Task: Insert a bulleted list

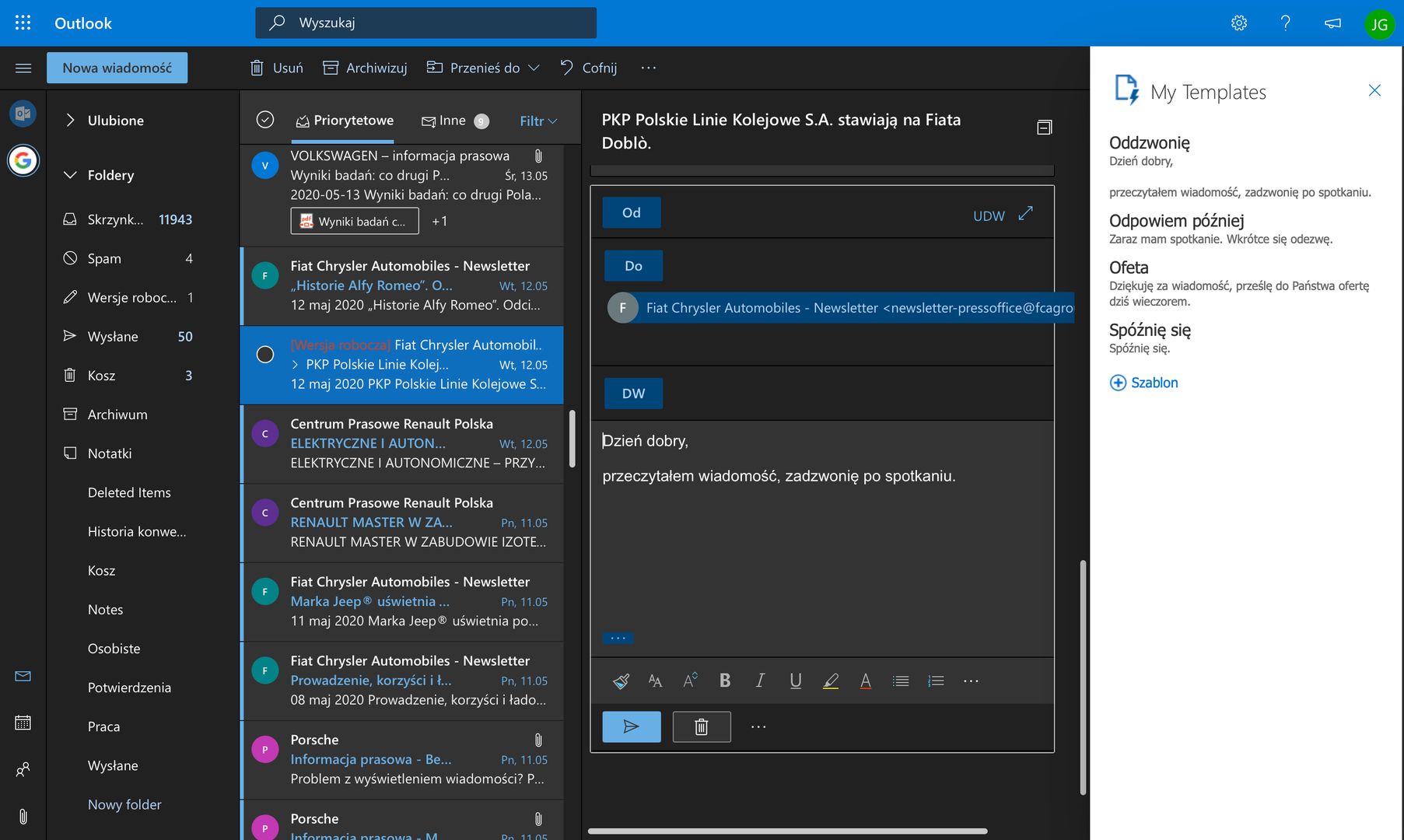Action: coord(901,681)
